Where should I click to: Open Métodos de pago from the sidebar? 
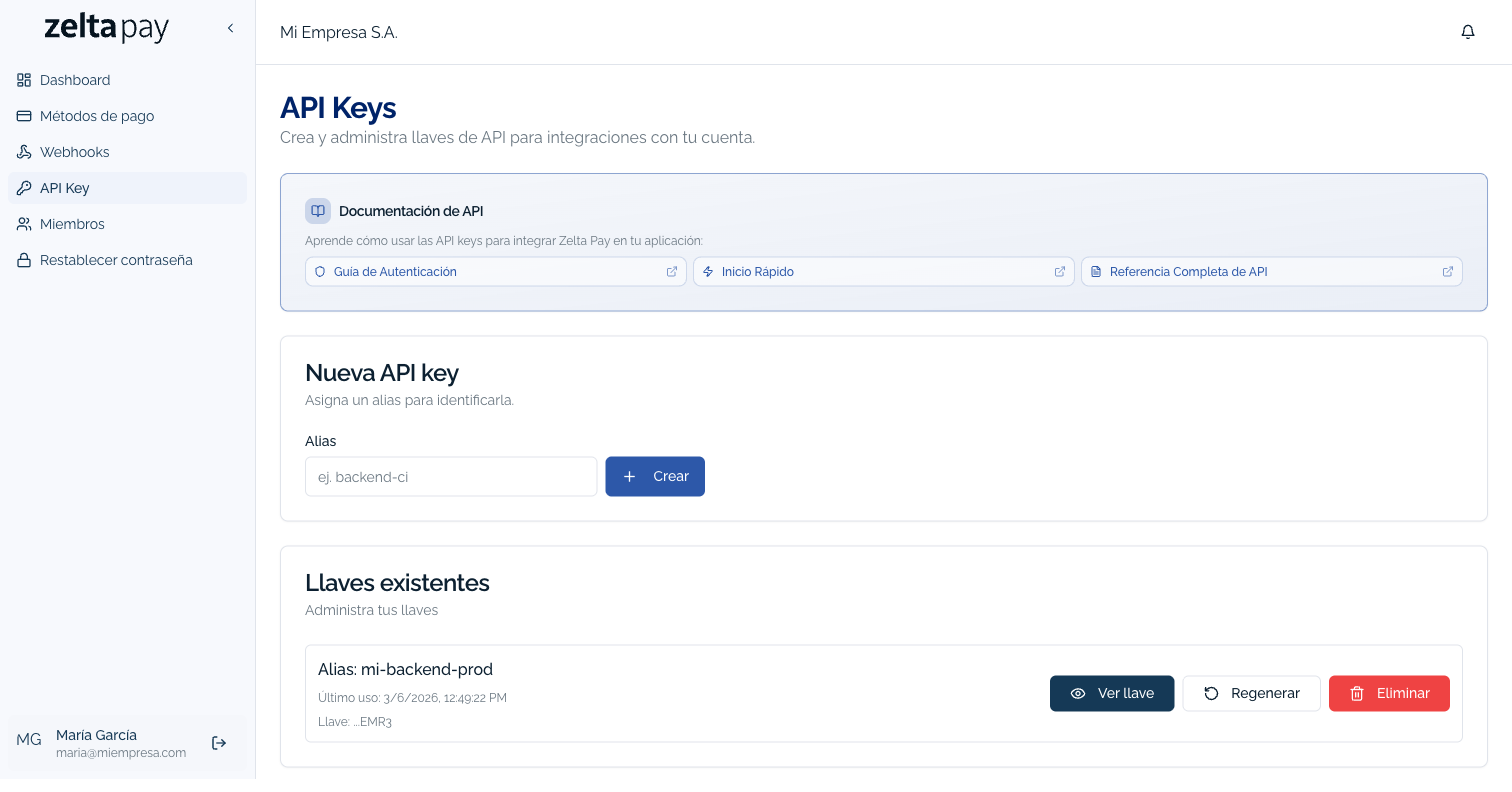click(96, 116)
